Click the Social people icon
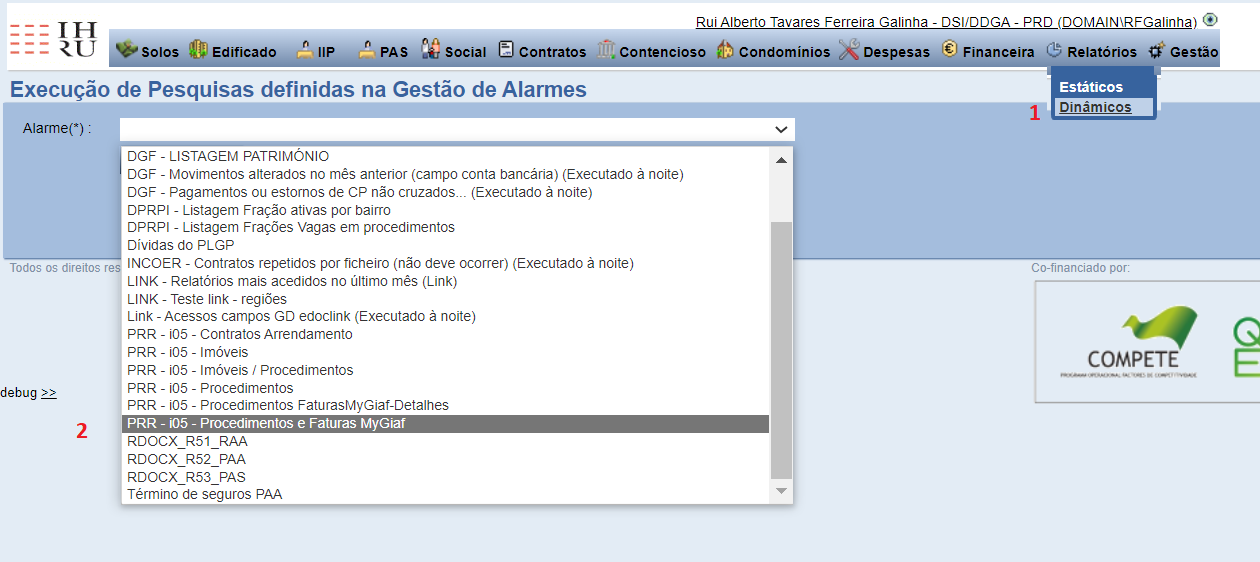The height and width of the screenshot is (562, 1260). pos(431,49)
